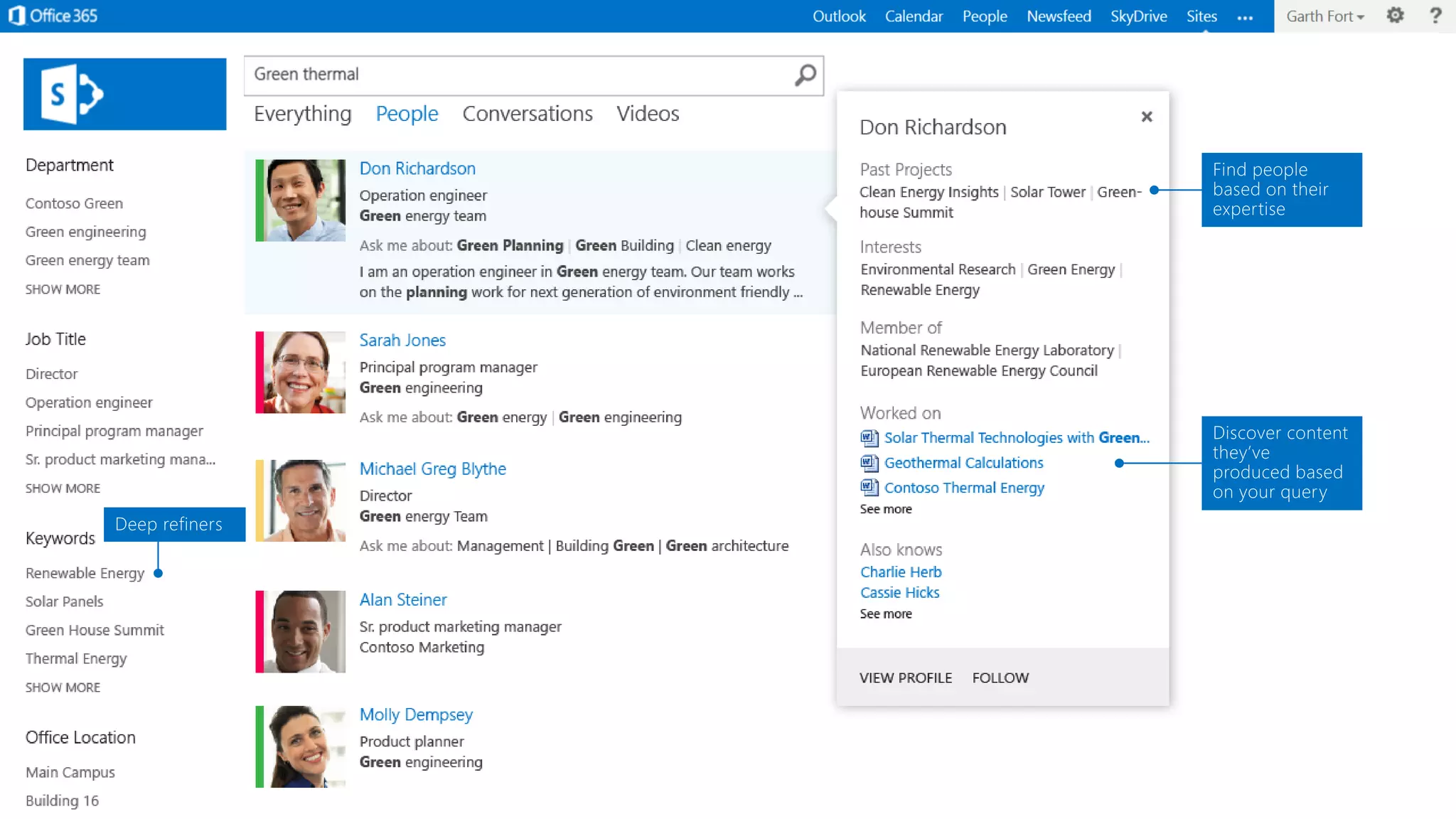Follow Don Richardson

[x=1000, y=678]
